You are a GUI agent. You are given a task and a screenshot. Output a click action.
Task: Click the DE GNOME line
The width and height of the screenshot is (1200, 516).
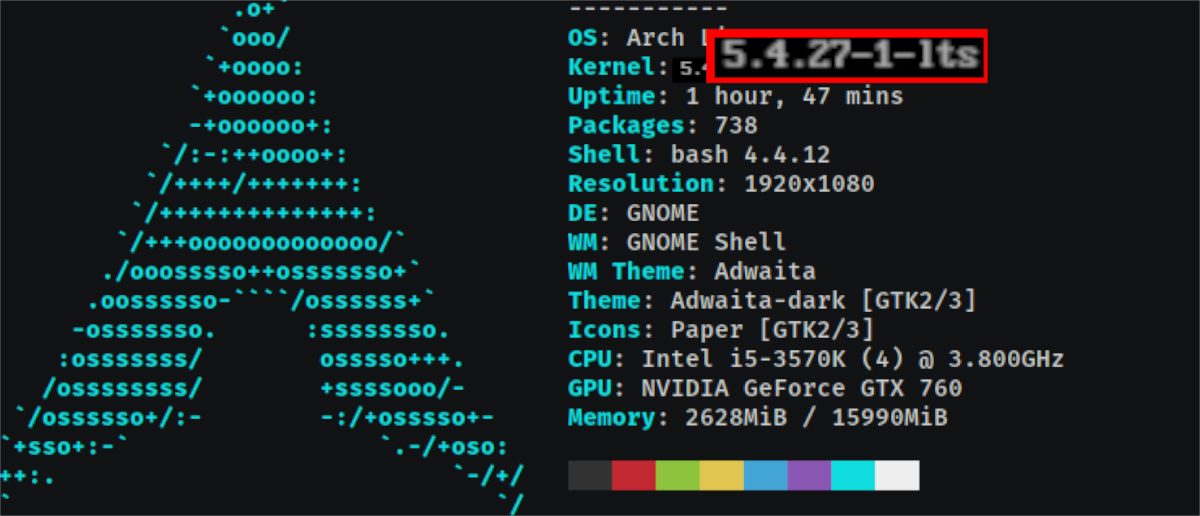click(x=633, y=213)
